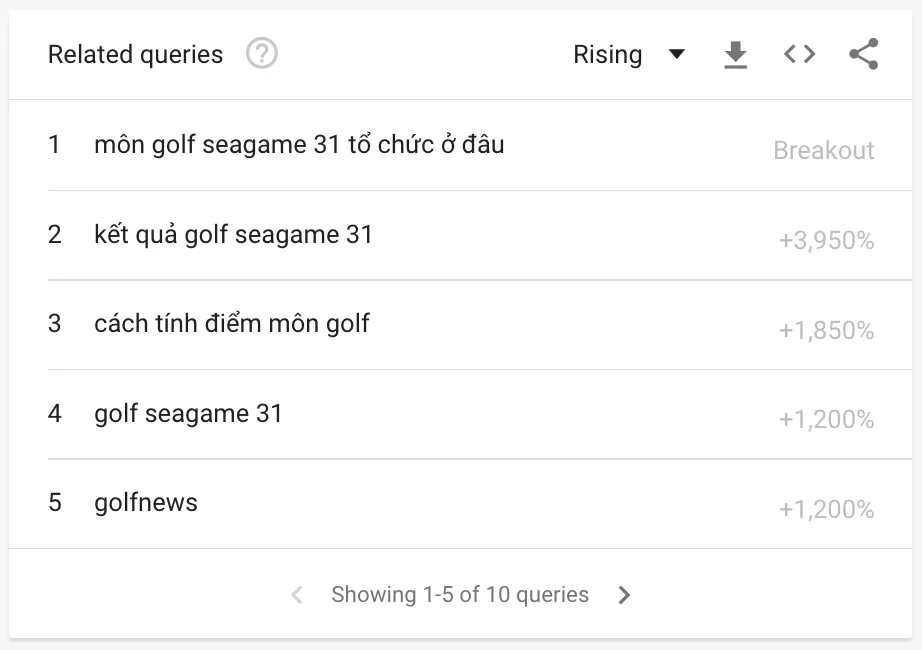Click the +1,850% change indicator
Screen dimensions: 922x650
(826, 330)
